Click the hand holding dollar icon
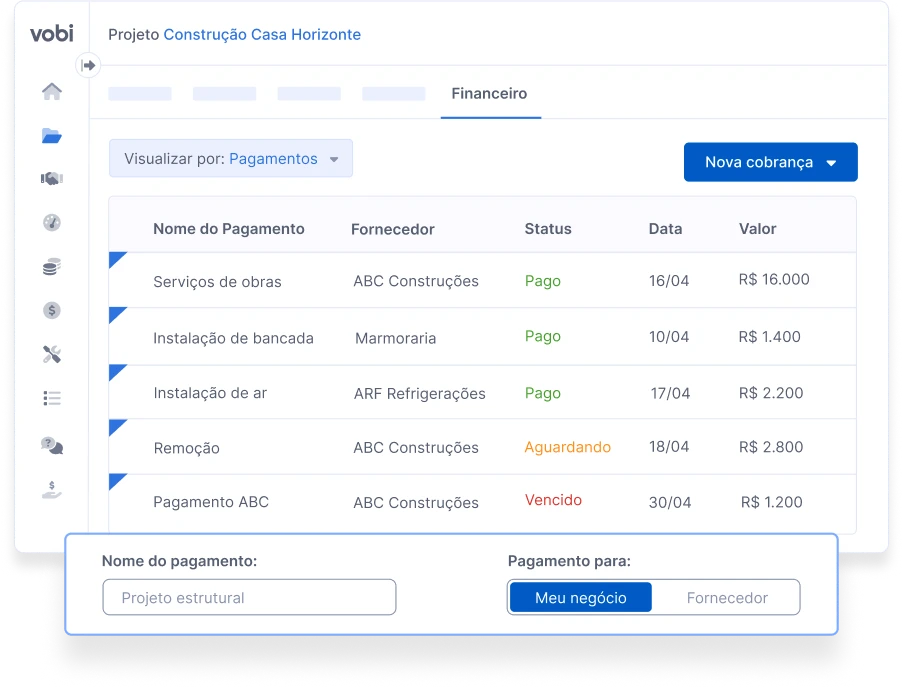Image resolution: width=902 pixels, height=687 pixels. (x=52, y=490)
